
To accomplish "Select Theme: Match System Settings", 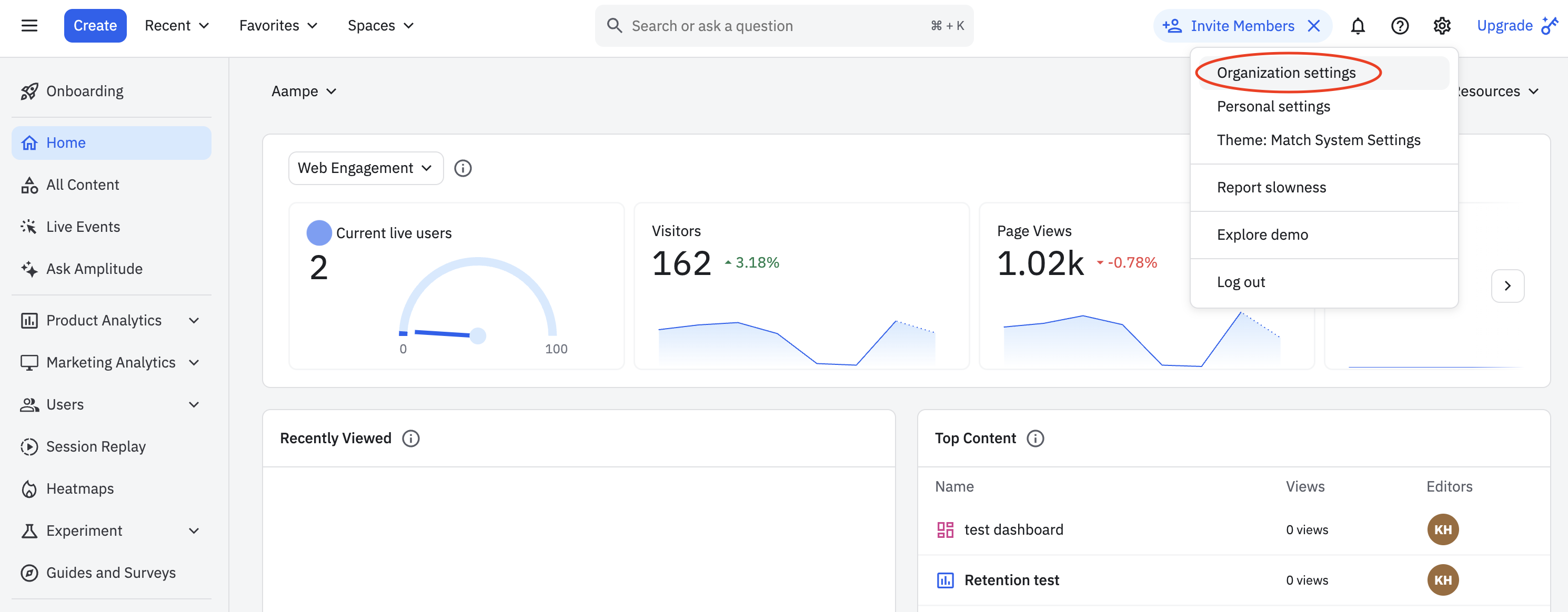I will point(1318,140).
